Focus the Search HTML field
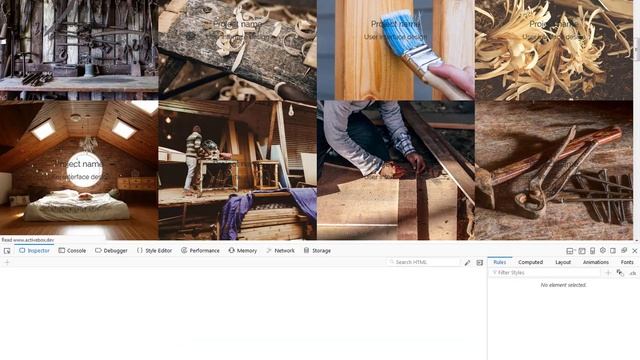The height and width of the screenshot is (360, 640). 423,262
